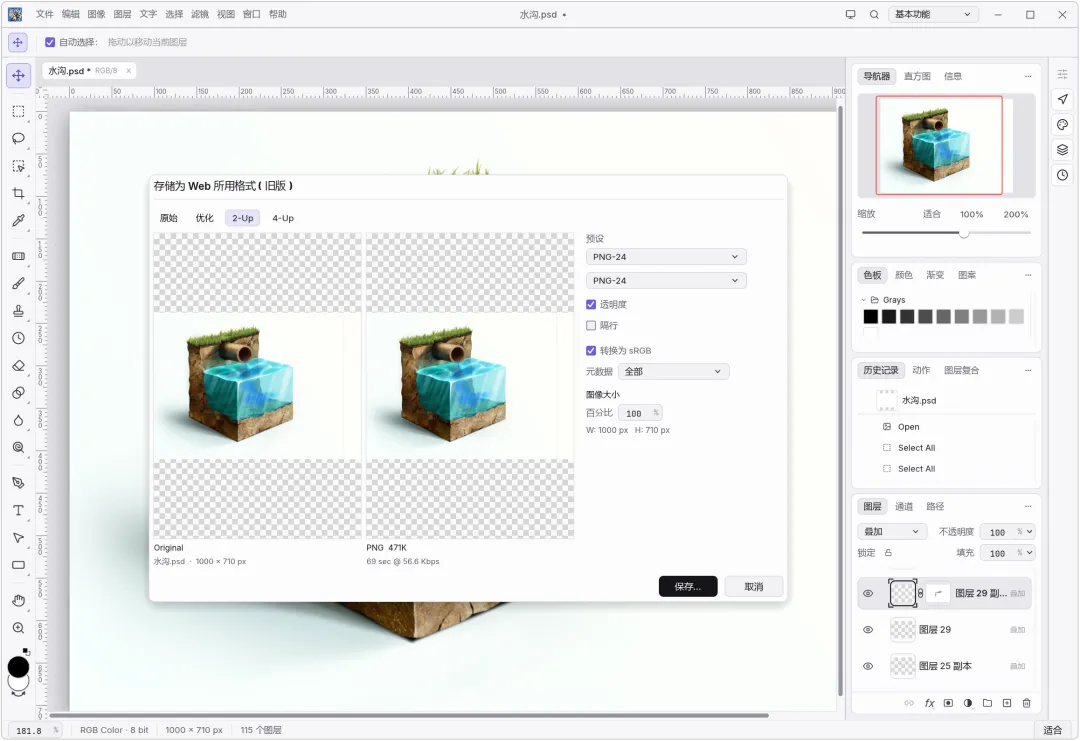1080x741 pixels.
Task: Click the search icon in the title bar
Action: click(874, 14)
